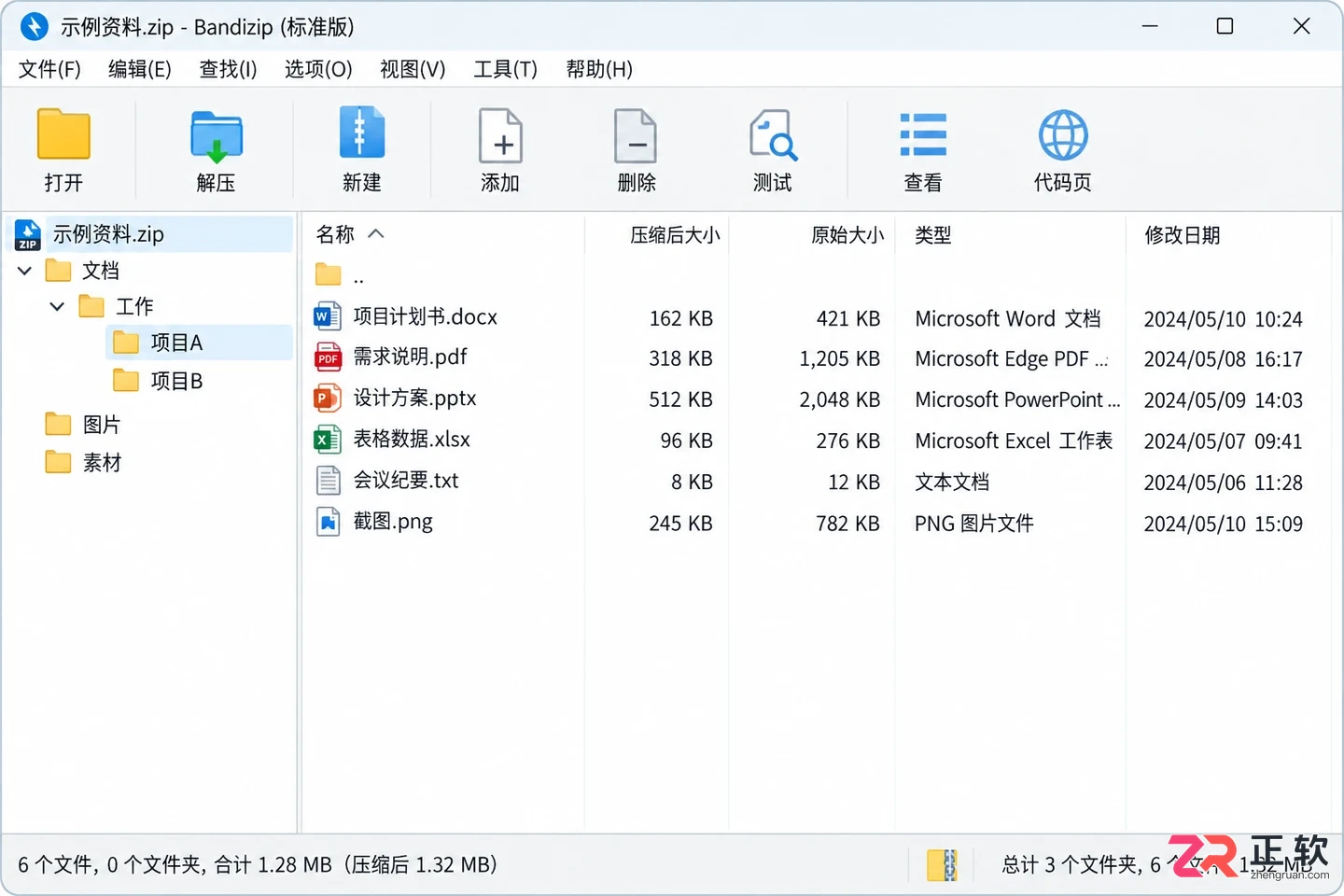
Task: Click the Microsoft Excel 工作表 type cell
Action: point(1014,441)
